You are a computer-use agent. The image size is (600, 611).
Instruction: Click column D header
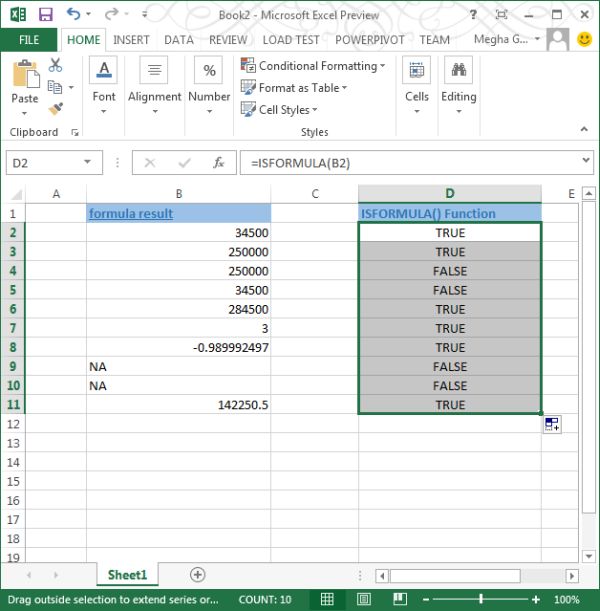coord(450,193)
